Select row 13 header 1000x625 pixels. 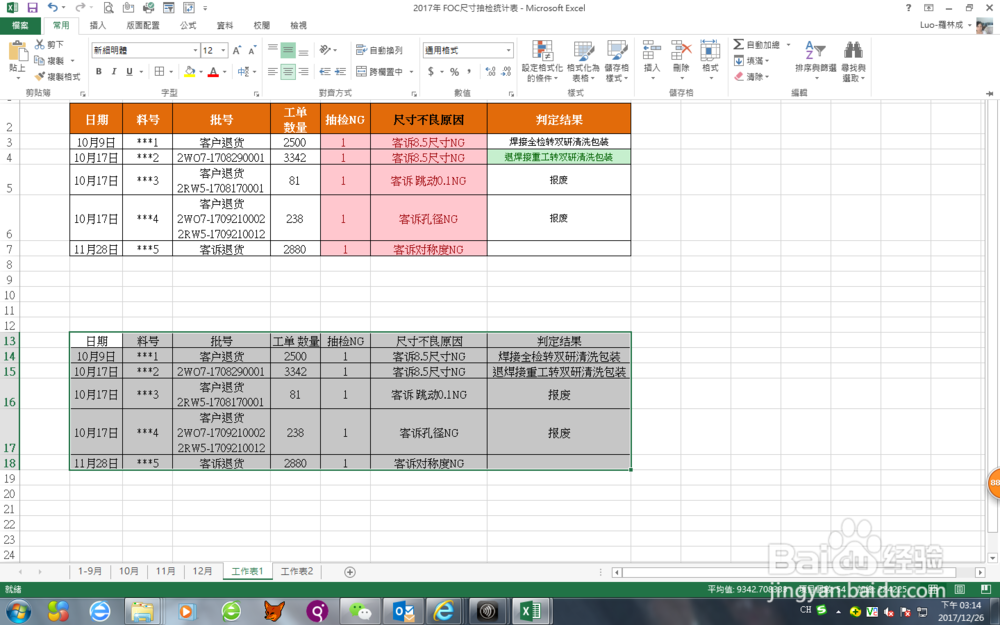[x=10, y=341]
